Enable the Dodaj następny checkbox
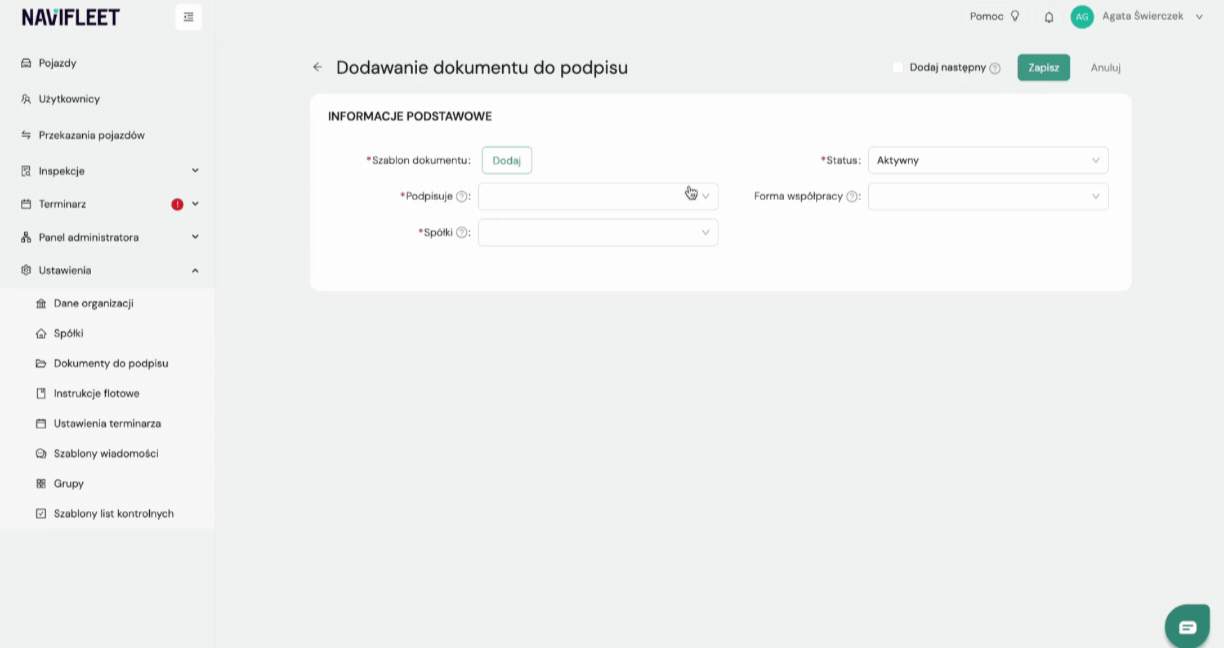 click(x=898, y=67)
